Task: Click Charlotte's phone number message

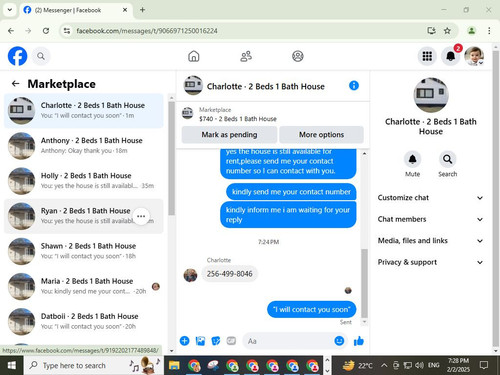Action: 229,274
